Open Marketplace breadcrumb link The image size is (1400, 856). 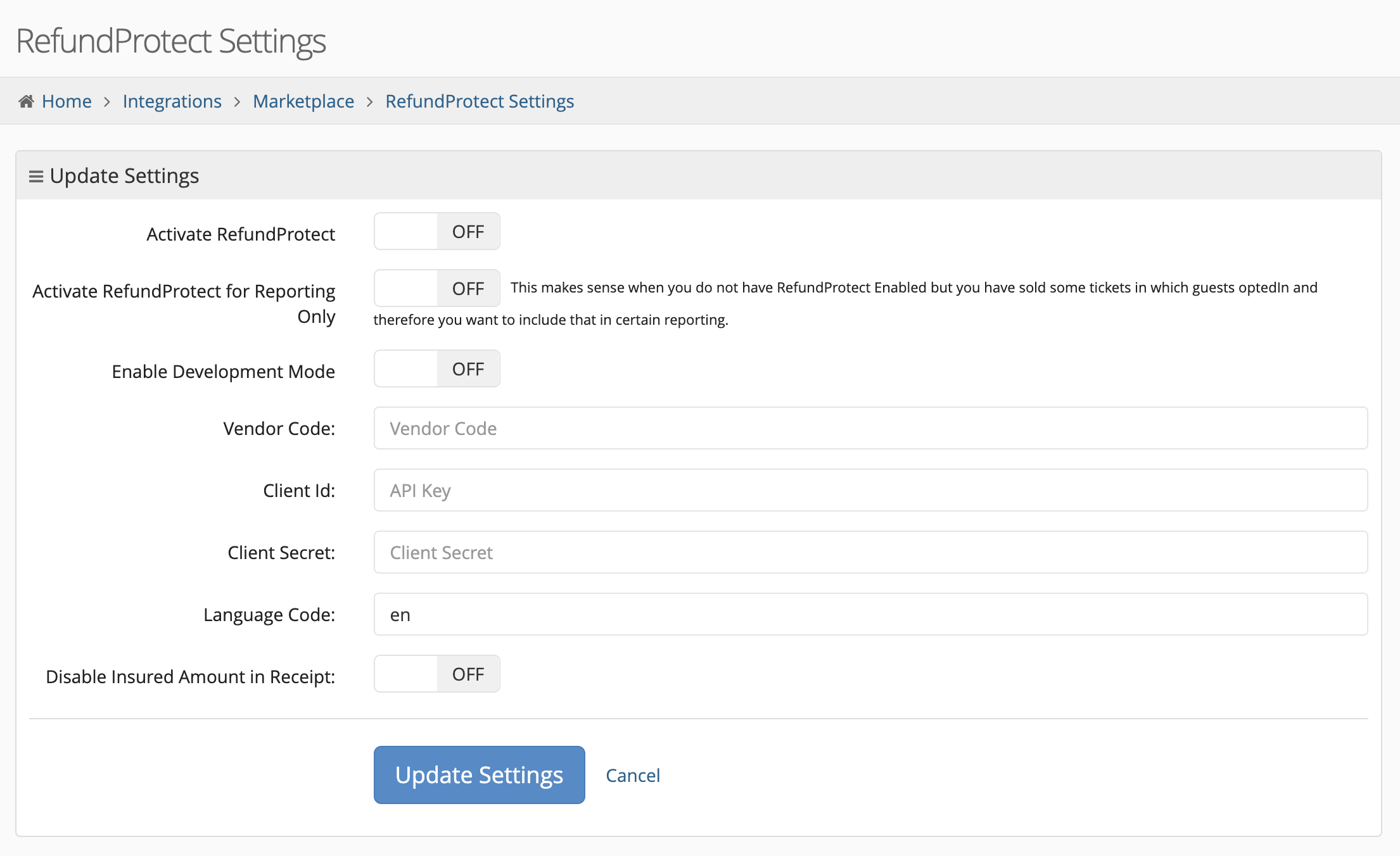(x=303, y=101)
